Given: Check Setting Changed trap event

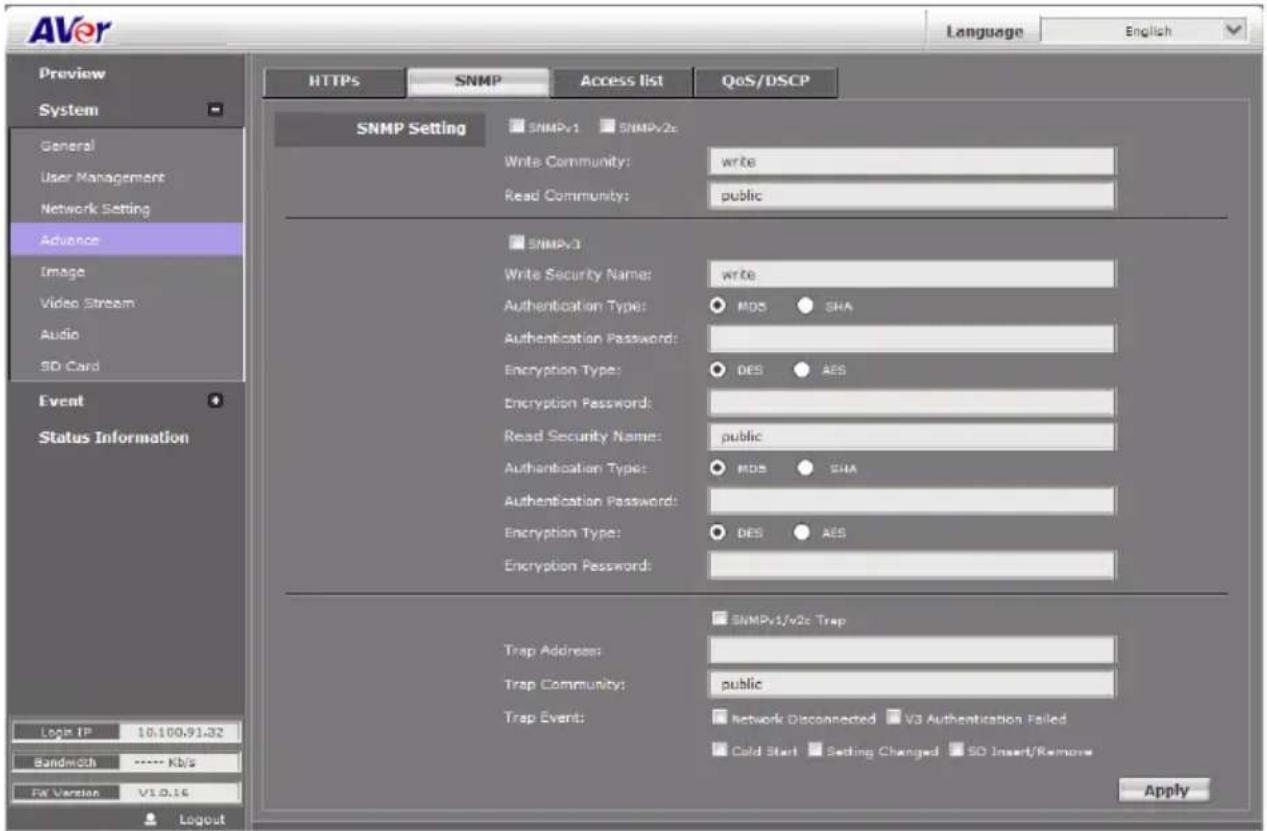Looking at the screenshot, I should pos(814,751).
